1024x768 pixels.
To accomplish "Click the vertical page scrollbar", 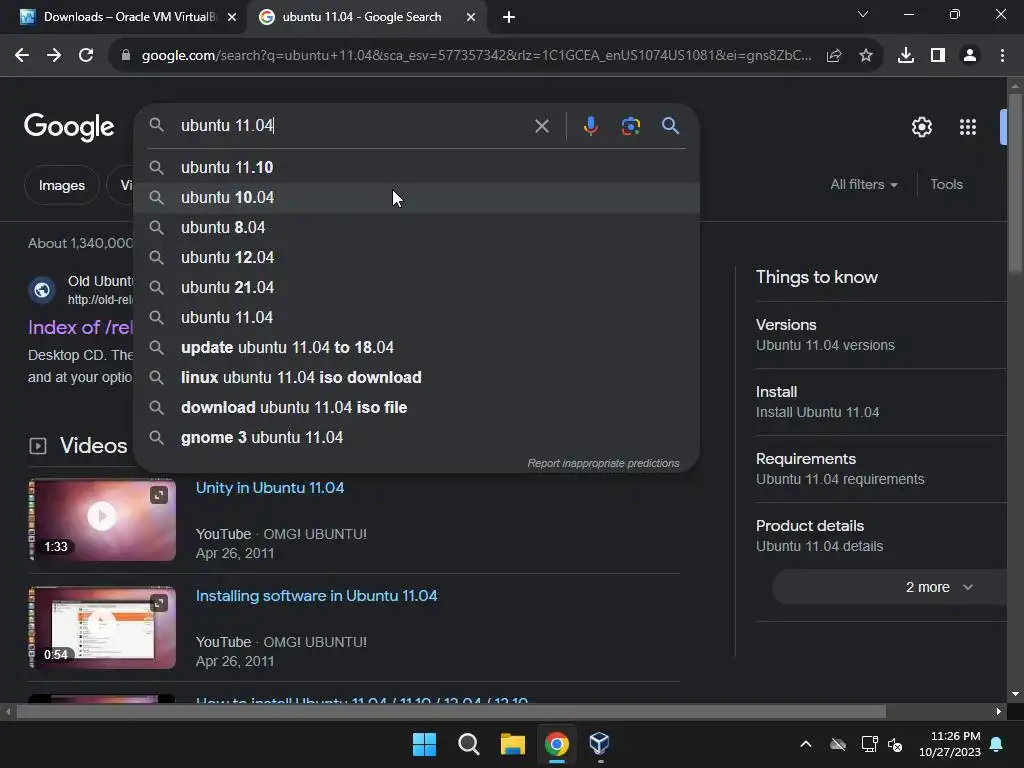I will pos(1015,184).
